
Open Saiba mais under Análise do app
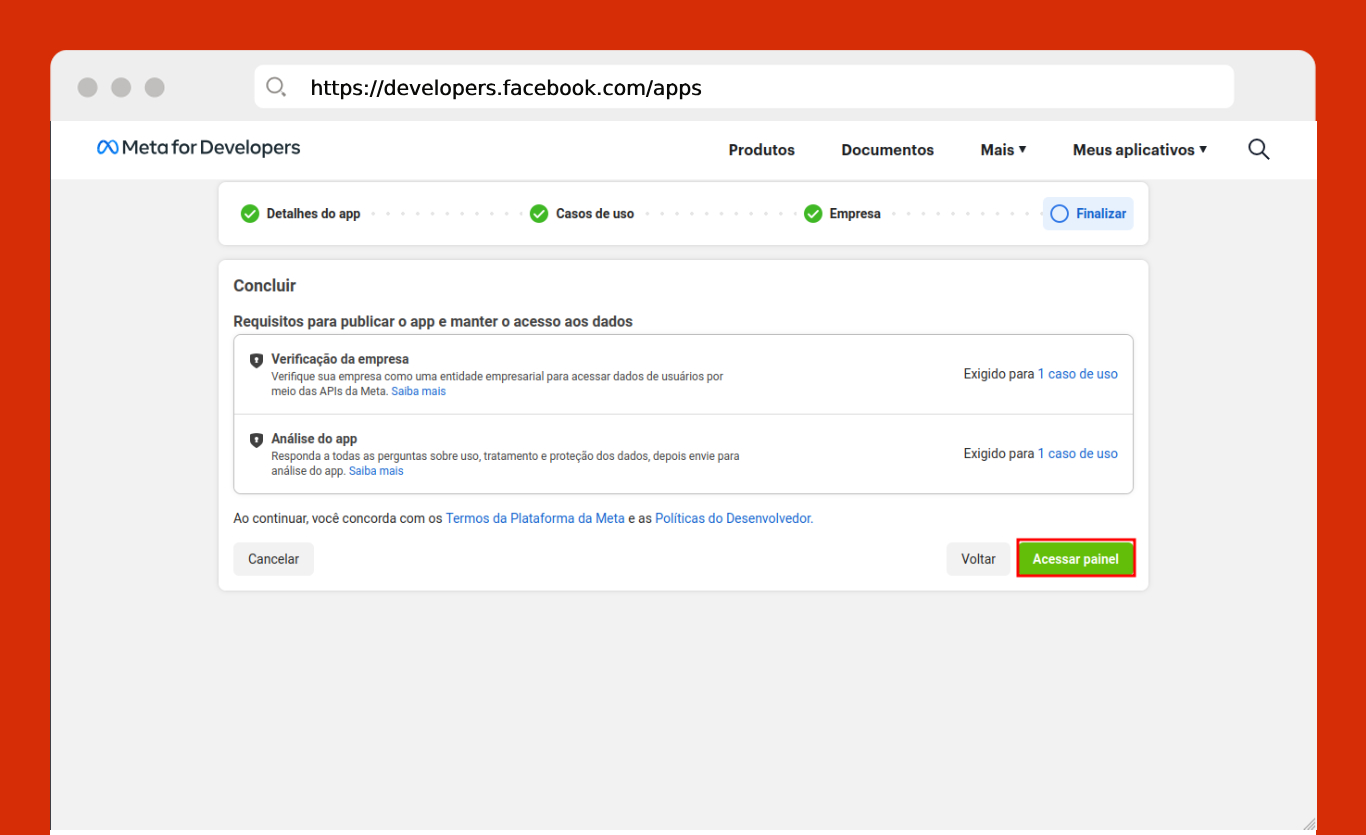[376, 470]
